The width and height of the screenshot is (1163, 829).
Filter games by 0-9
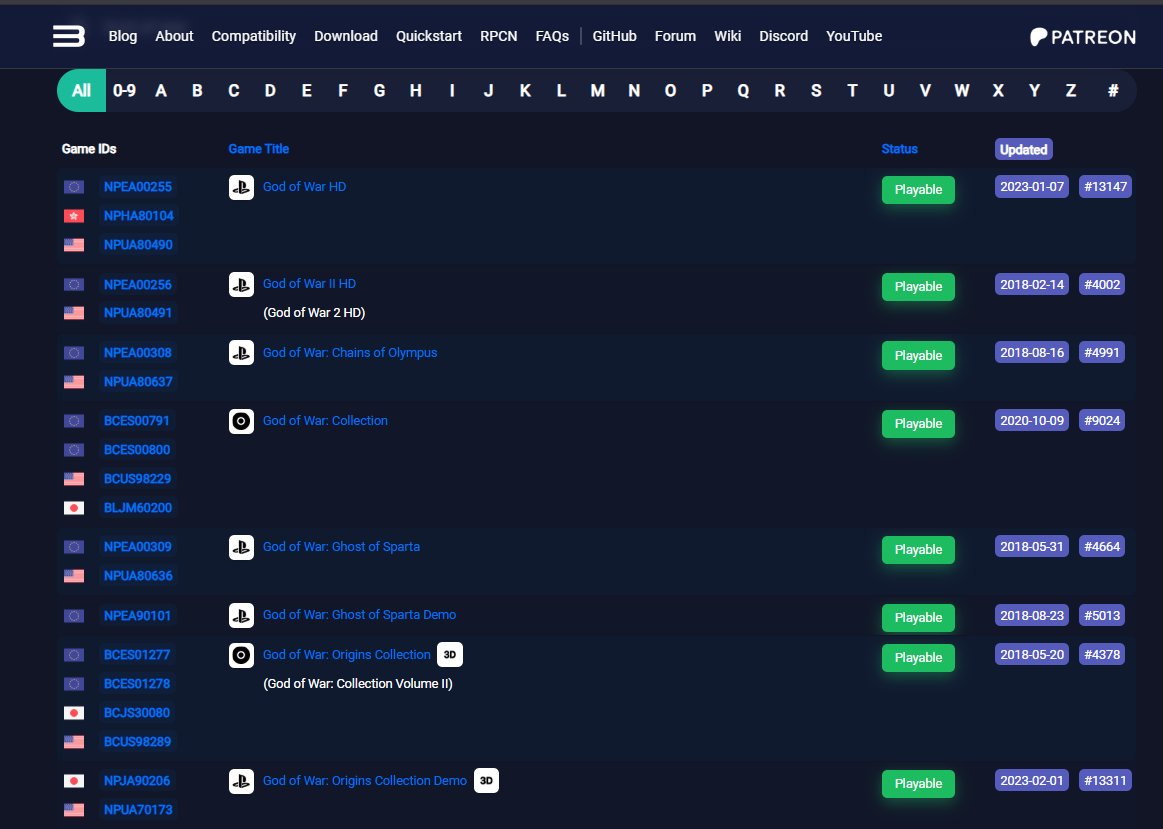pyautogui.click(x=124, y=90)
